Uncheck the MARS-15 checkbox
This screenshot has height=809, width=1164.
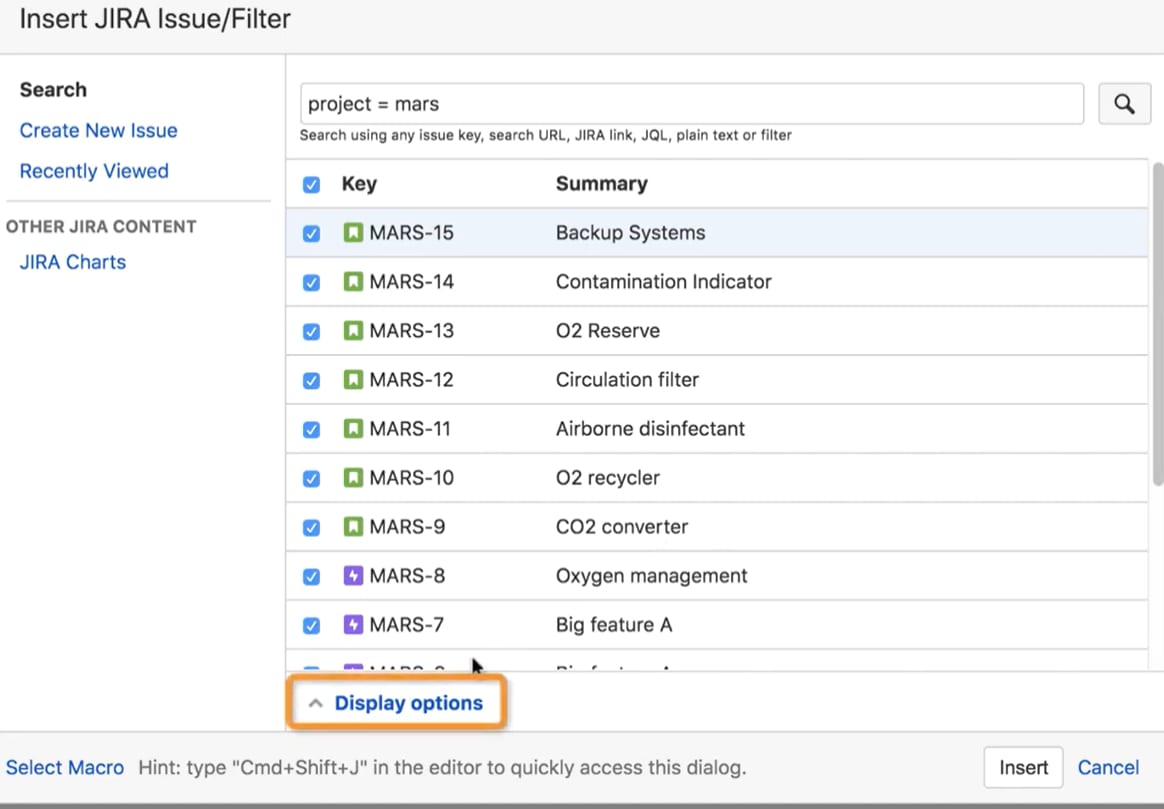click(311, 234)
